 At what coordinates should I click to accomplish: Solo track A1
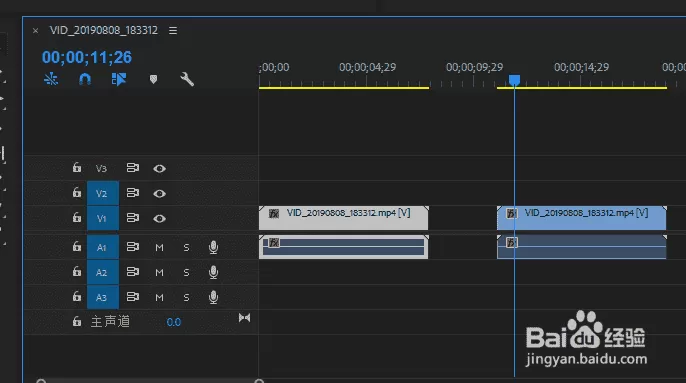point(186,248)
